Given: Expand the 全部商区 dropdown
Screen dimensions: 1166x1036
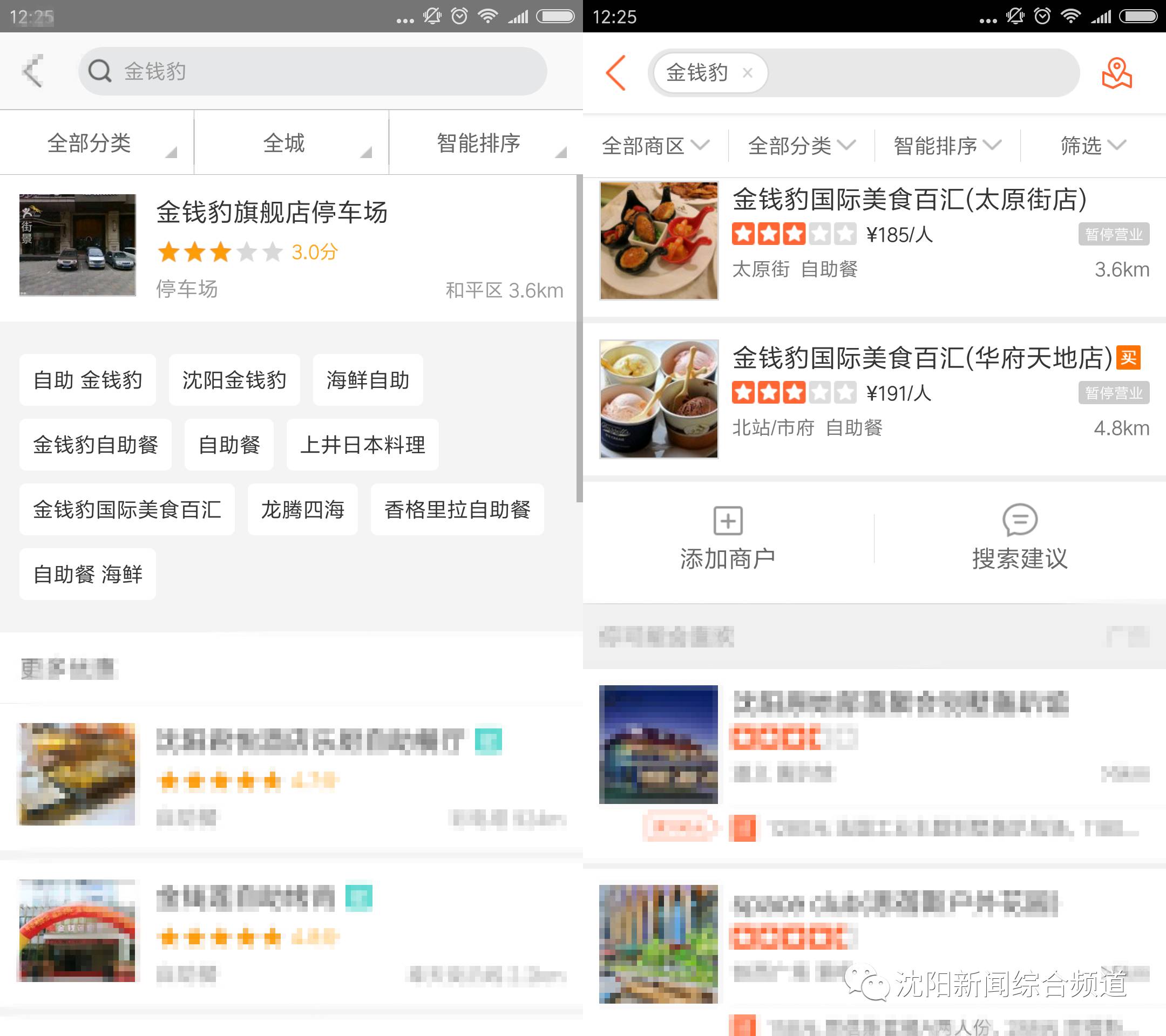Looking at the screenshot, I should [655, 146].
